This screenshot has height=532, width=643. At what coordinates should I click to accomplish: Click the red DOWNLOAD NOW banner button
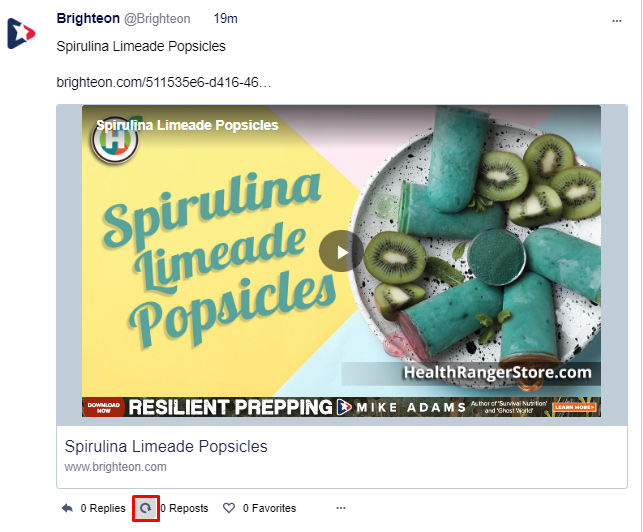click(x=103, y=407)
